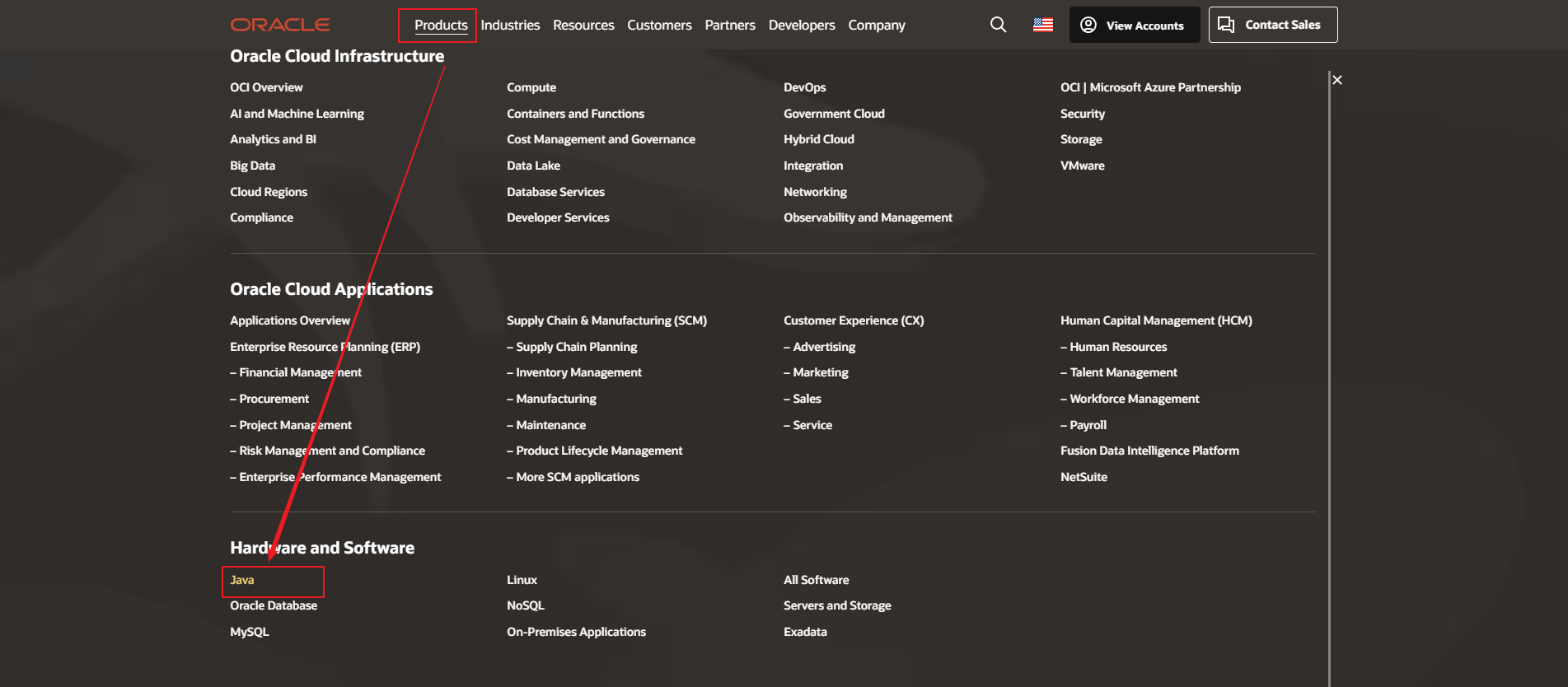The image size is (1568, 687).
Task: Open the Java link
Action: 241,580
